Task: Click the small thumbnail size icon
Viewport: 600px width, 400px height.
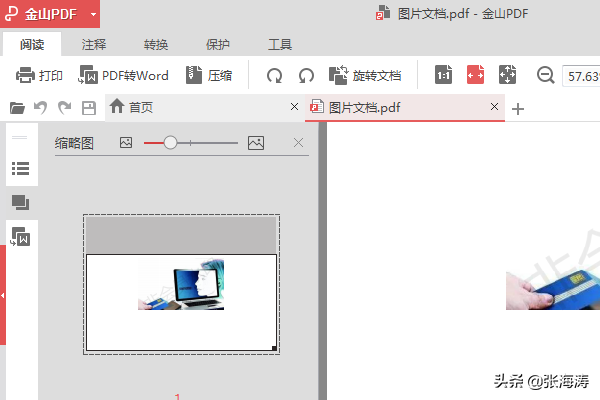Action: click(x=126, y=143)
